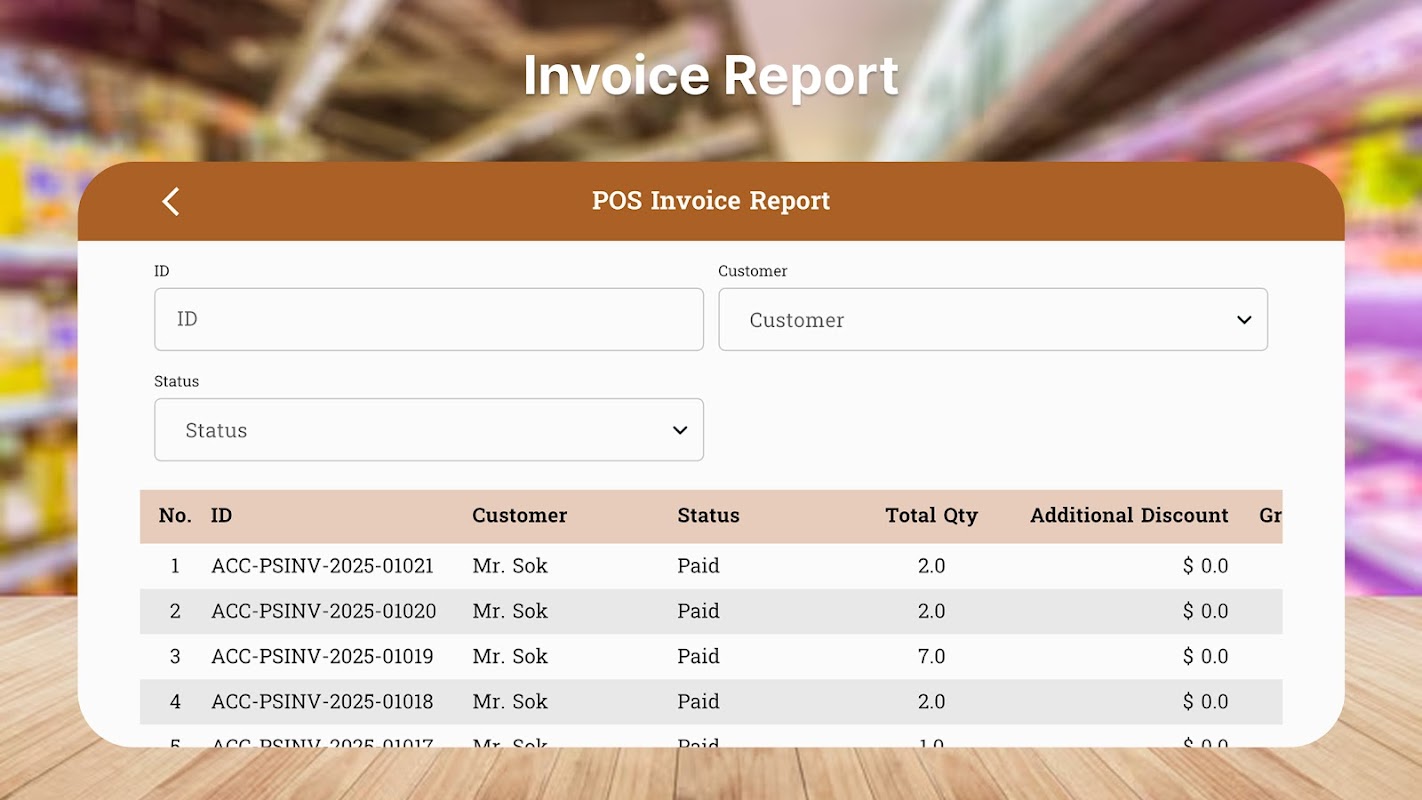
Task: Click Paid status of invoice 01019
Action: tap(698, 656)
